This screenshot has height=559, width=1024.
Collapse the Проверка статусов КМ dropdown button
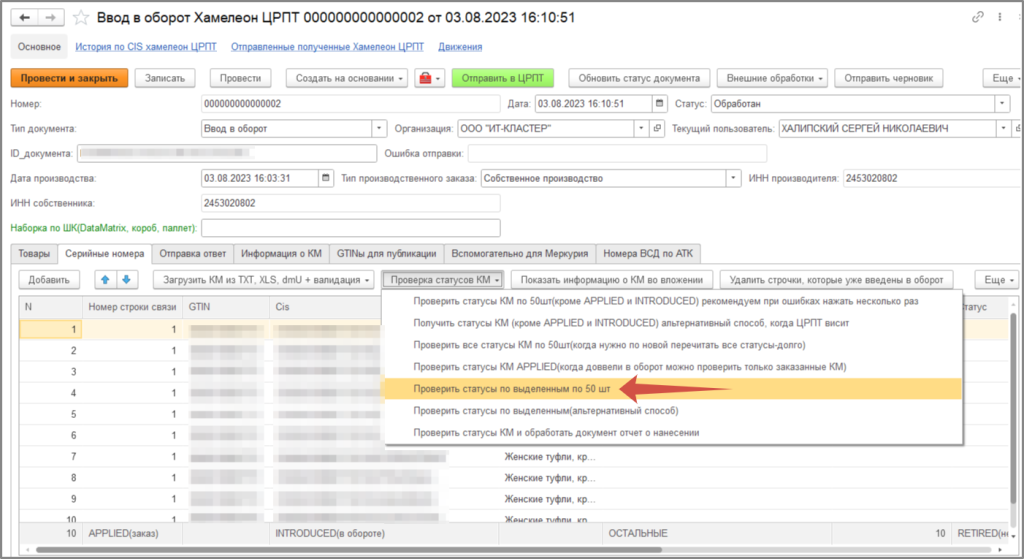tap(443, 280)
